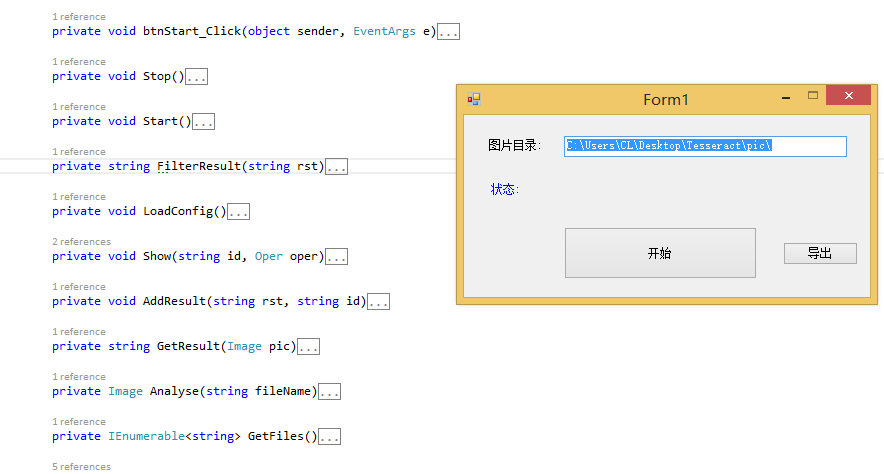Click the GetFiles method name

pyautogui.click(x=276, y=436)
